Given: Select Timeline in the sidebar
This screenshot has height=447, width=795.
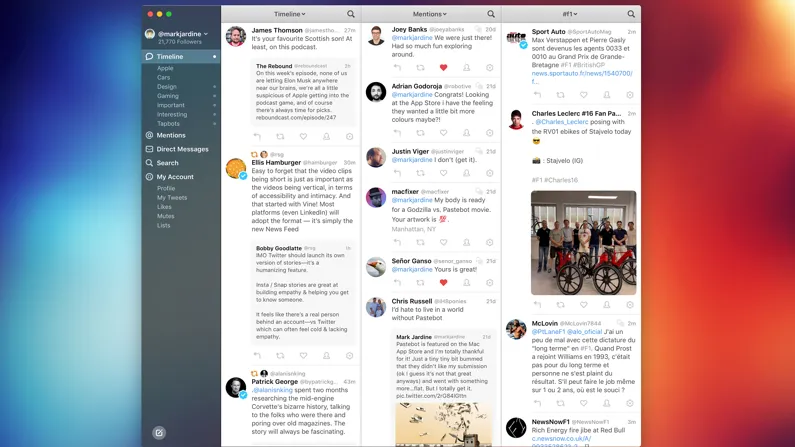Looking at the screenshot, I should 181,56.
